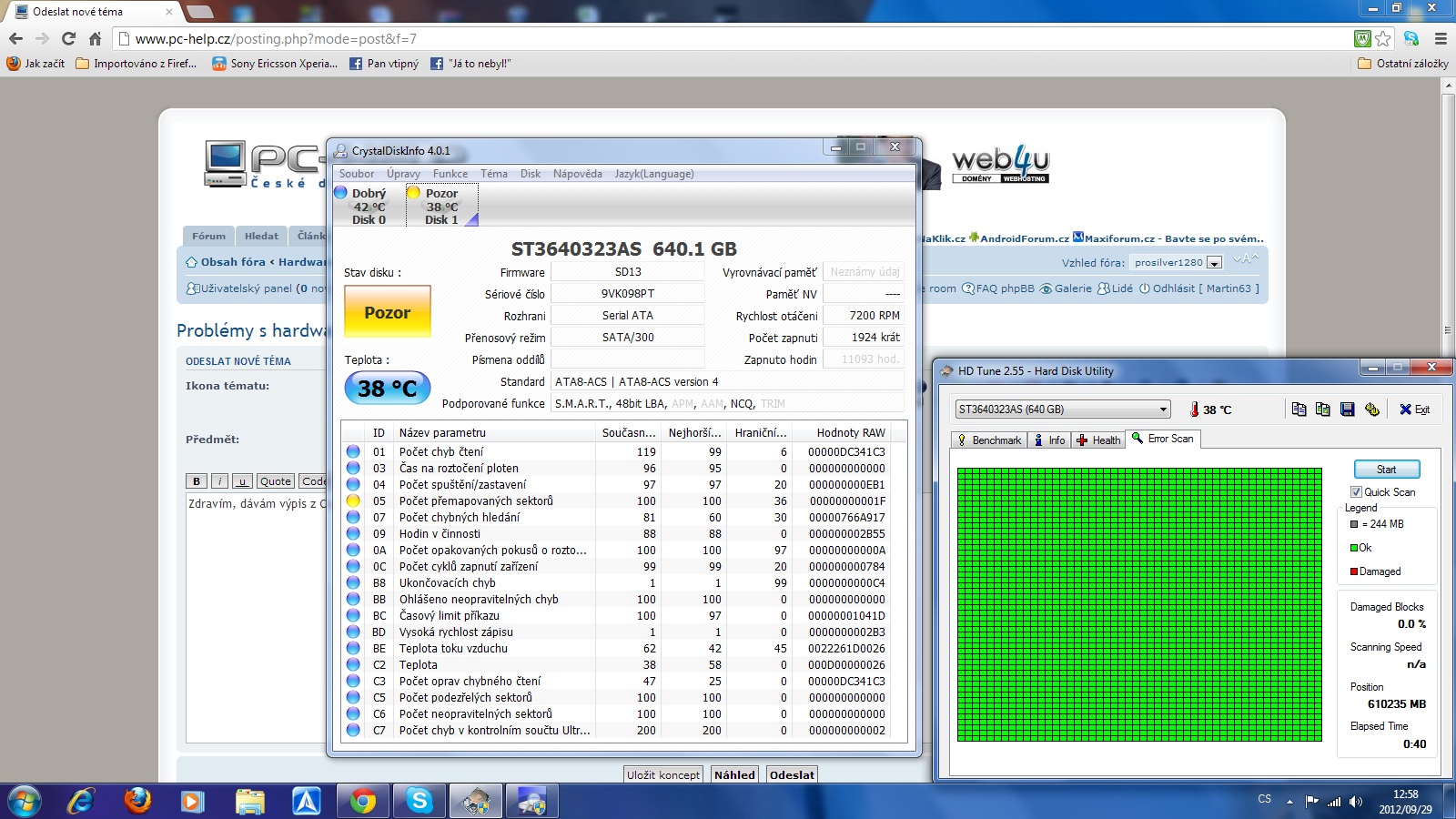Save screenshot floppy icon in HD Tune
Screen dimensions: 1456x819
point(1348,409)
